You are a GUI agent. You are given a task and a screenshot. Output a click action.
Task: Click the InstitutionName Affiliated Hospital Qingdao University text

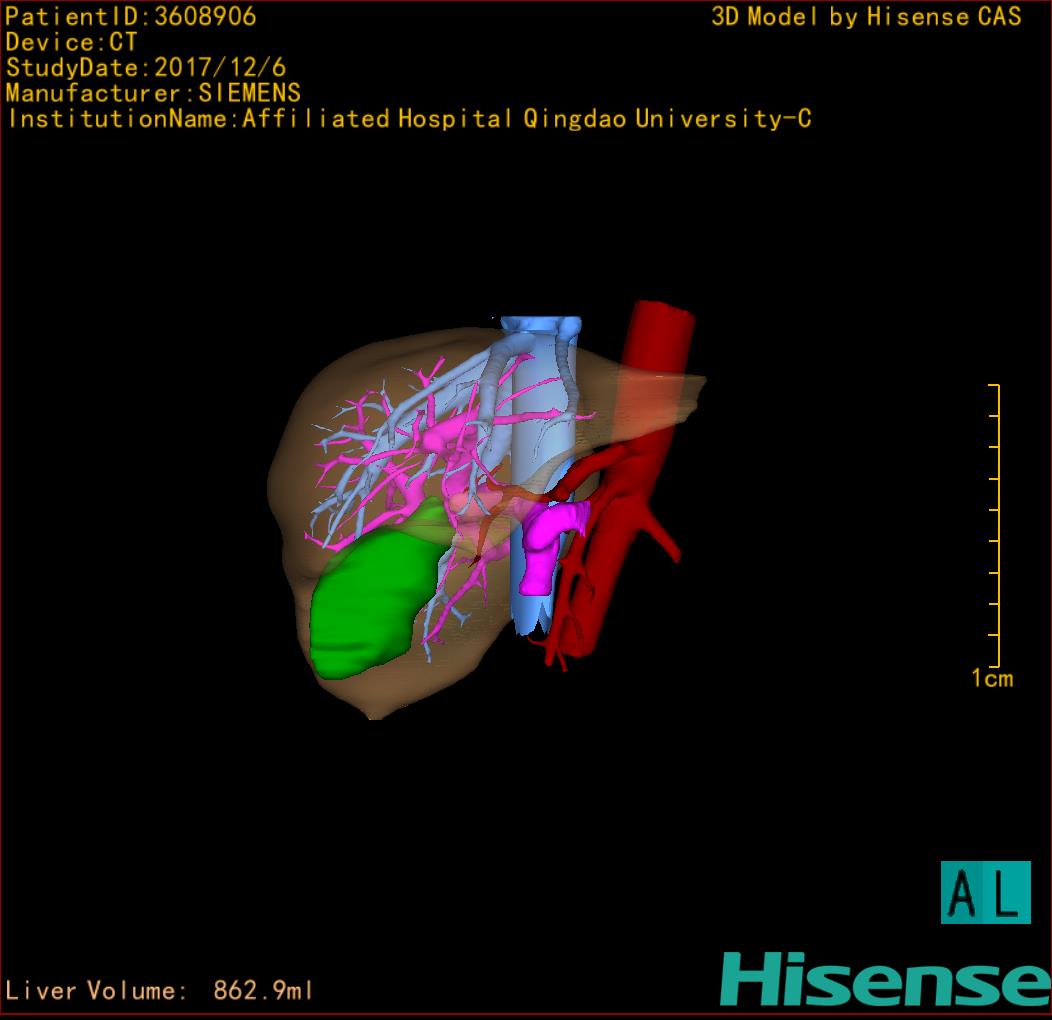[409, 119]
